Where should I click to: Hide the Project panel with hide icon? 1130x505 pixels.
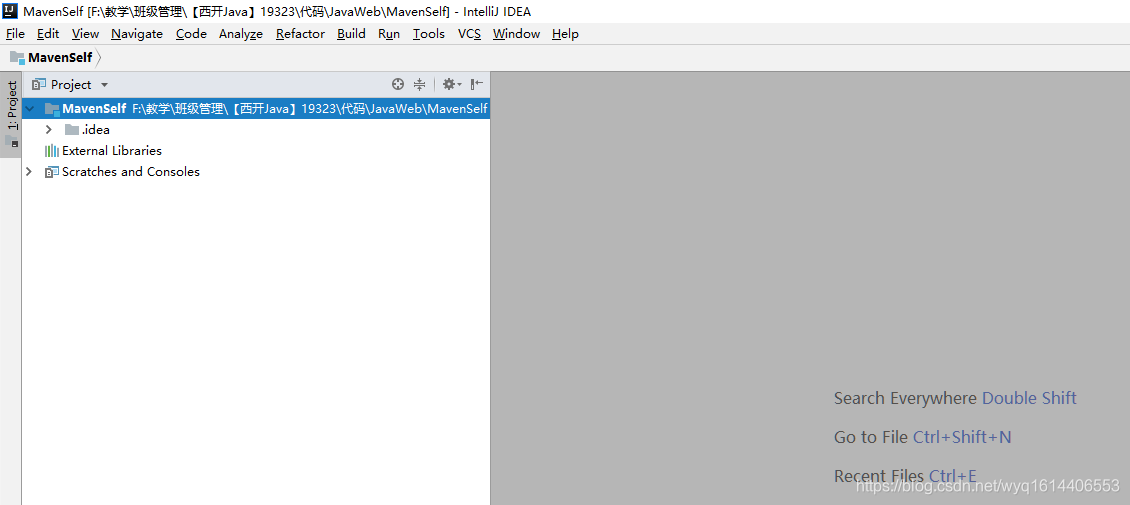(476, 84)
